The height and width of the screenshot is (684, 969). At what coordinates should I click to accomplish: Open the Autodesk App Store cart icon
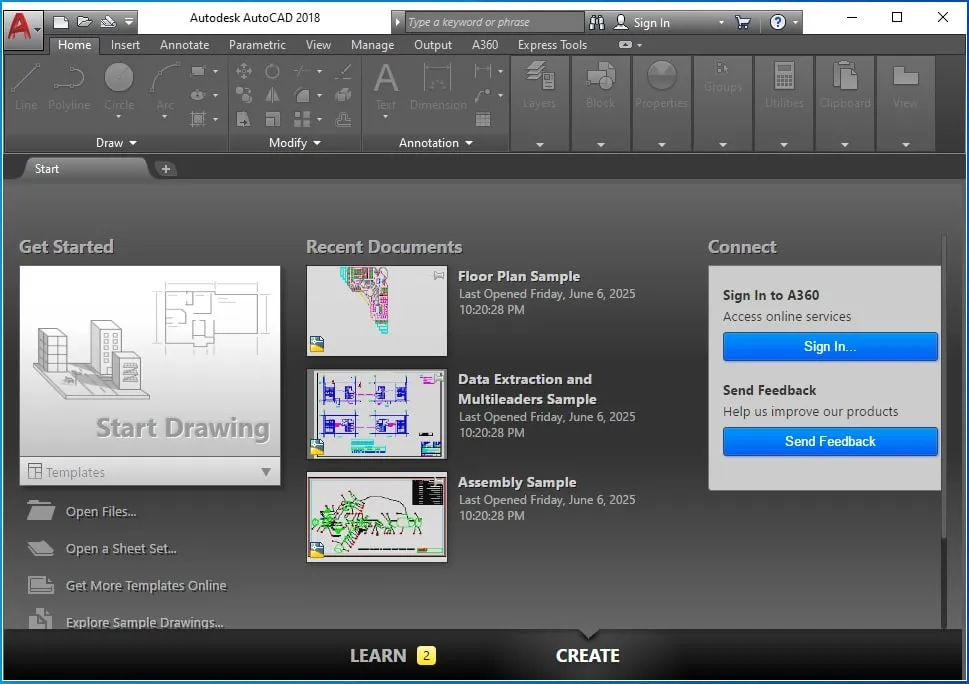[742, 22]
